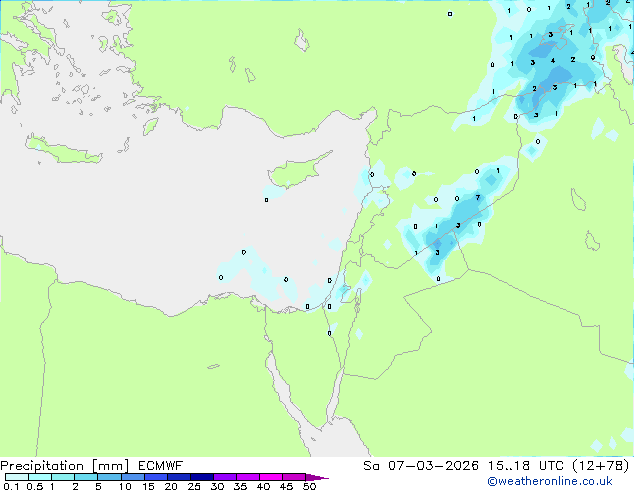Click the above-50 mm legend arrow tip

coord(317,477)
